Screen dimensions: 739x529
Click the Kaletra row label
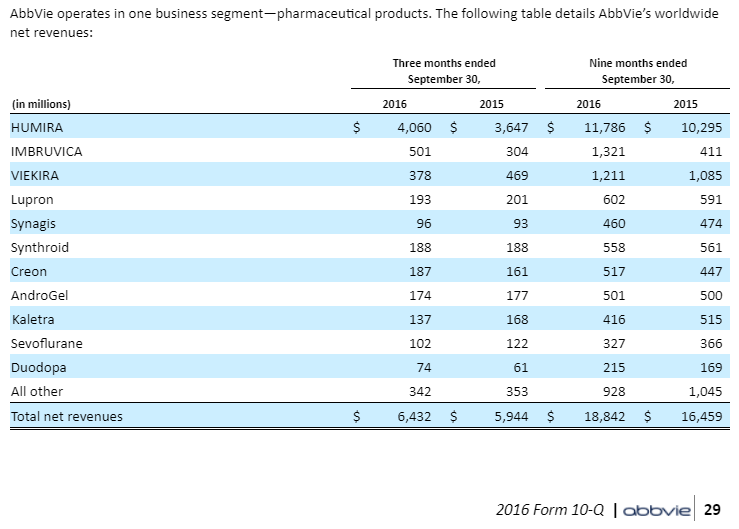[x=33, y=320]
